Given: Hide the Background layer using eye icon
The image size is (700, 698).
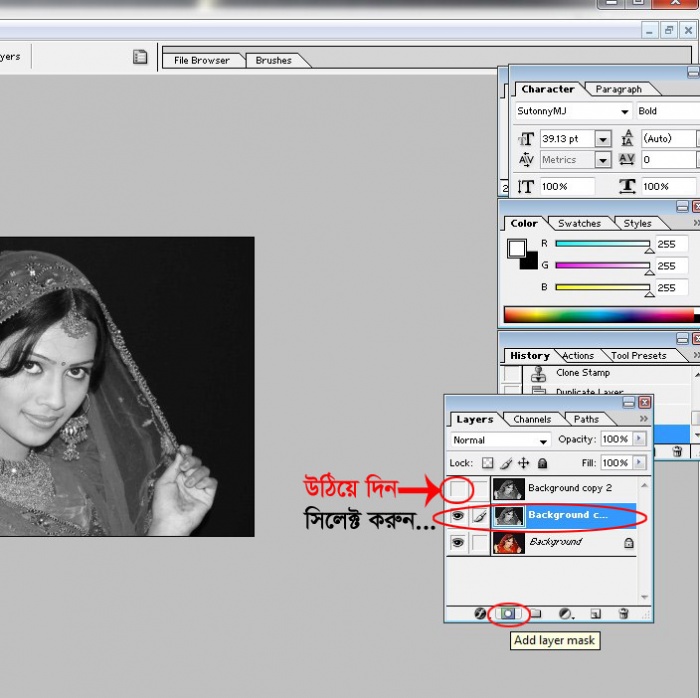Looking at the screenshot, I should [x=458, y=542].
